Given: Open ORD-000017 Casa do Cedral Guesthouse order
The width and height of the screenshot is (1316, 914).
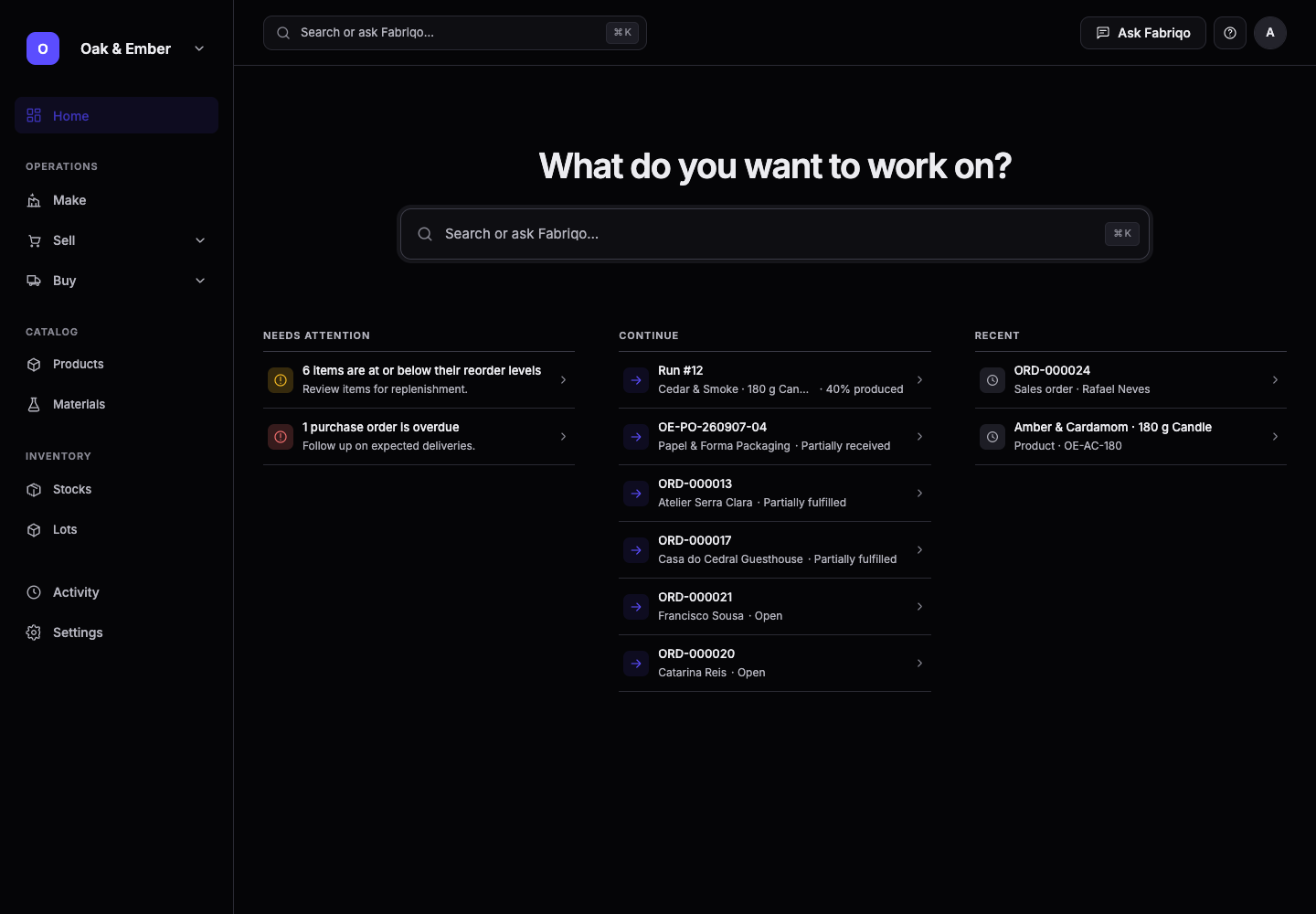Looking at the screenshot, I should click(775, 550).
